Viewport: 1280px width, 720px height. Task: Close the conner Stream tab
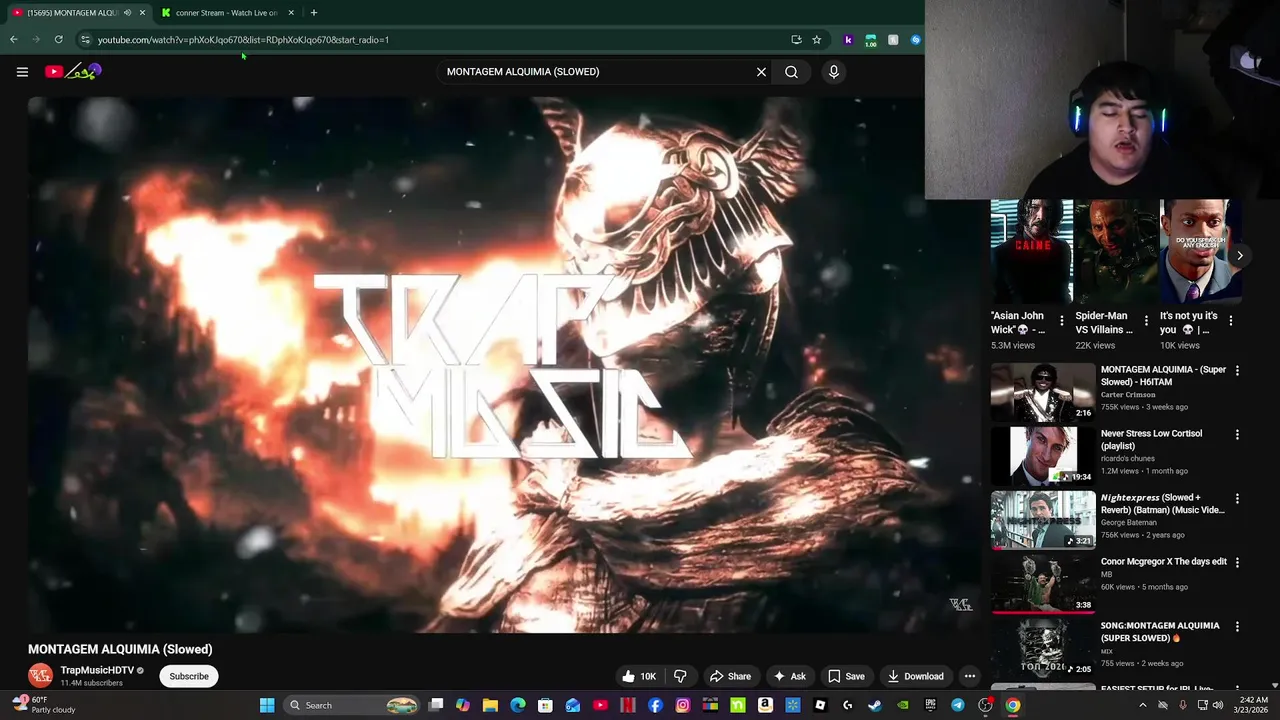point(291,13)
